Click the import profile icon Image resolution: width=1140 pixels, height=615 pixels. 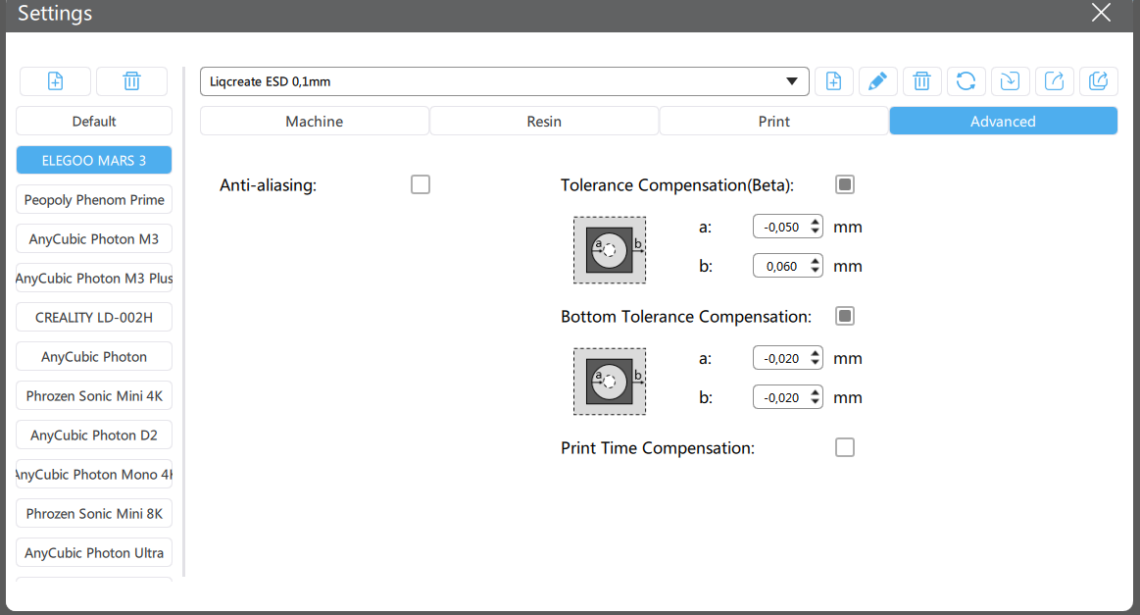1010,81
